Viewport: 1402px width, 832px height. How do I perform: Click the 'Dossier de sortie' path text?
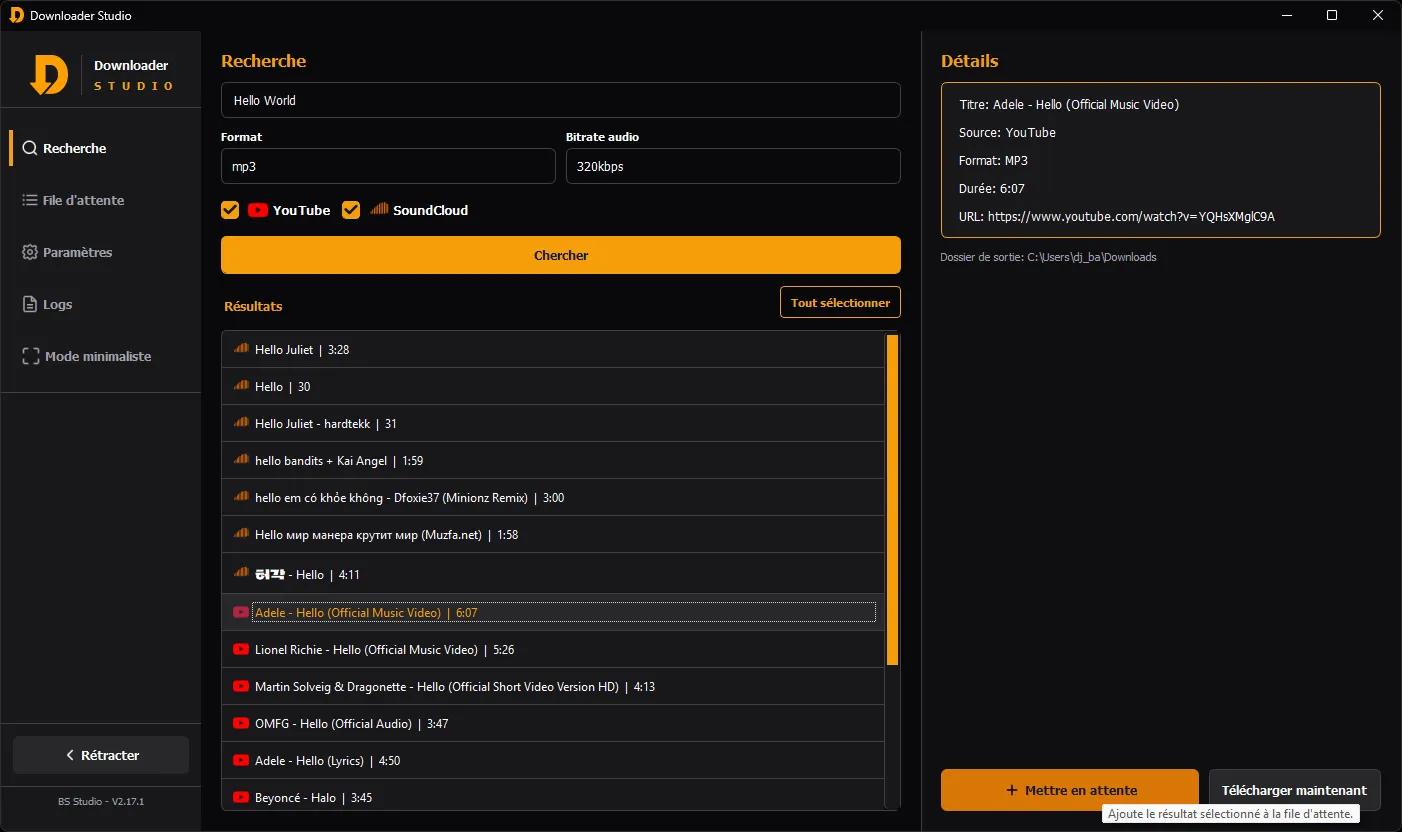(1048, 257)
